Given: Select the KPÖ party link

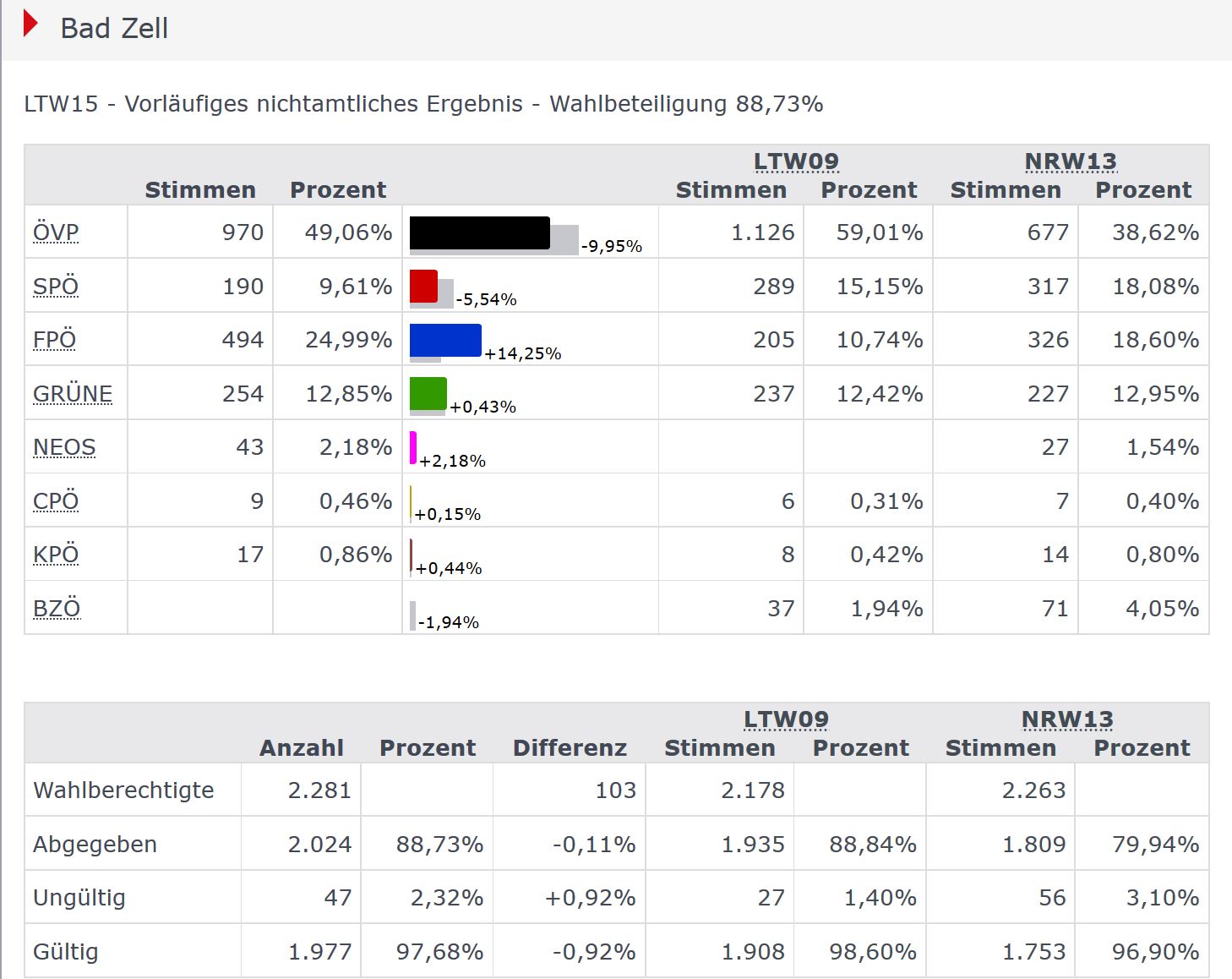Looking at the screenshot, I should [x=56, y=555].
